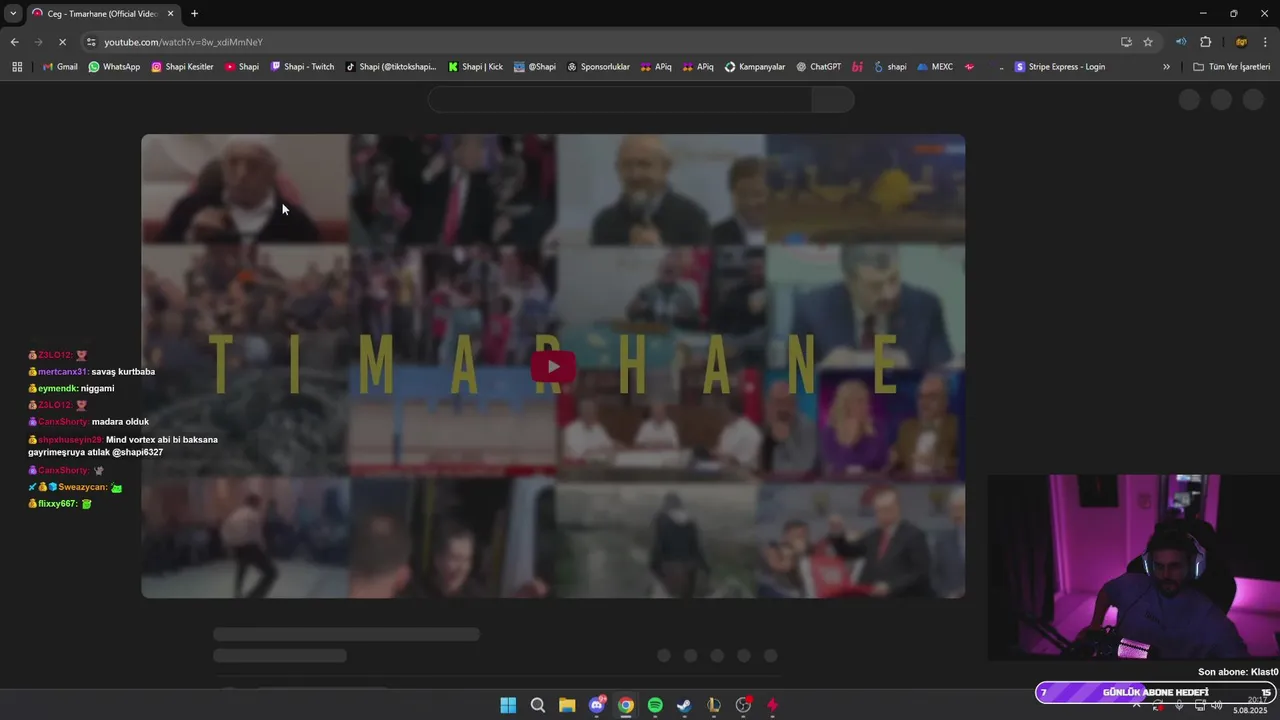This screenshot has height=720, width=1280.
Task: Open the WhatsApp bookmark
Action: [x=114, y=67]
